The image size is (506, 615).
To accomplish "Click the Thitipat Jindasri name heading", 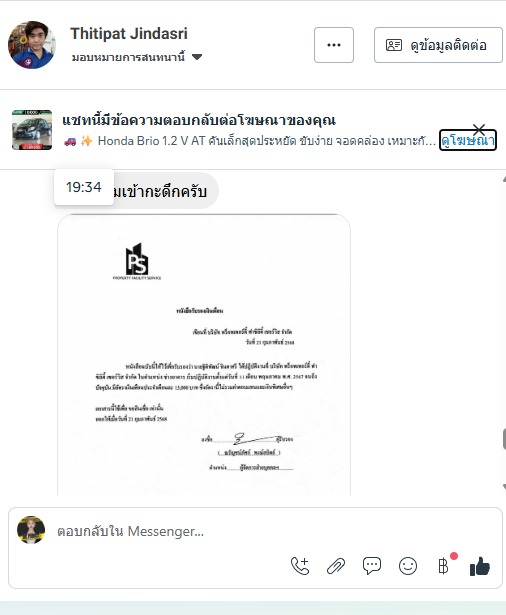I will (129, 34).
